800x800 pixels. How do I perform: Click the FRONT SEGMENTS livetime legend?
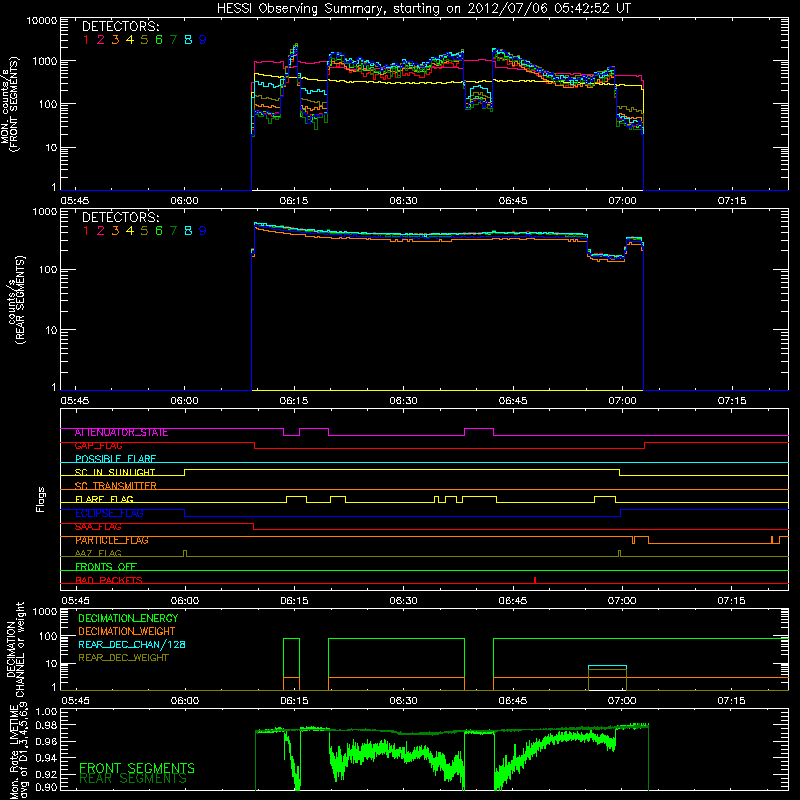coord(137,768)
